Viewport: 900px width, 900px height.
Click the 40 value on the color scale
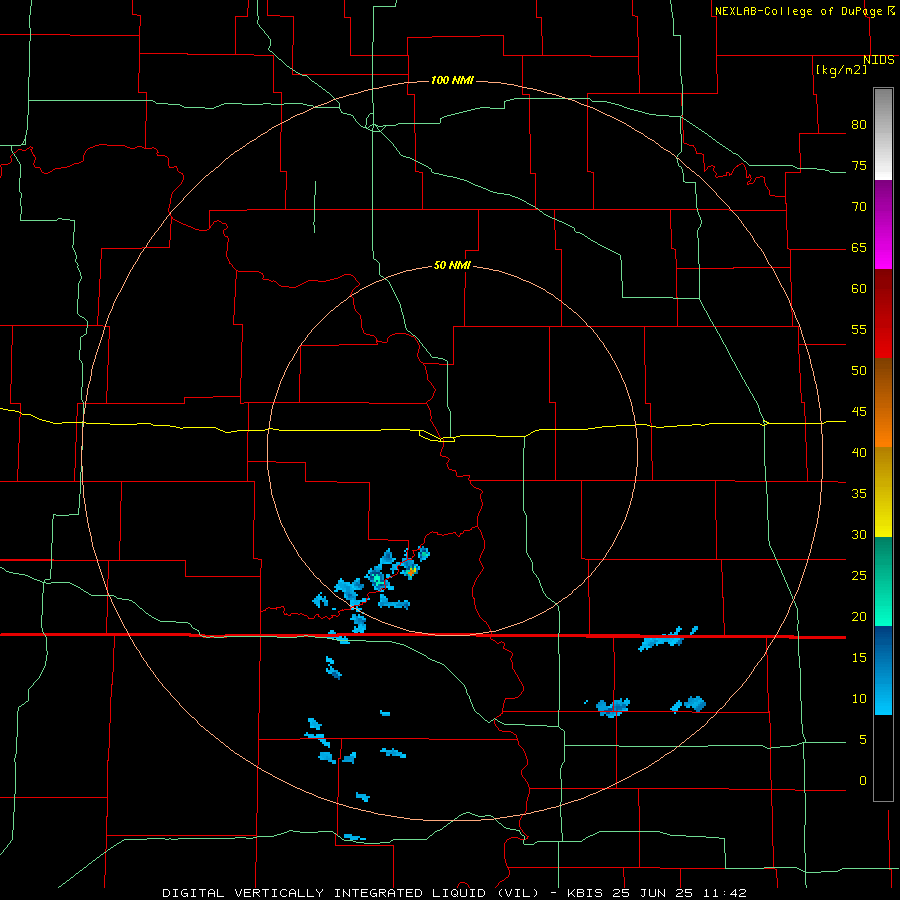tap(859, 452)
